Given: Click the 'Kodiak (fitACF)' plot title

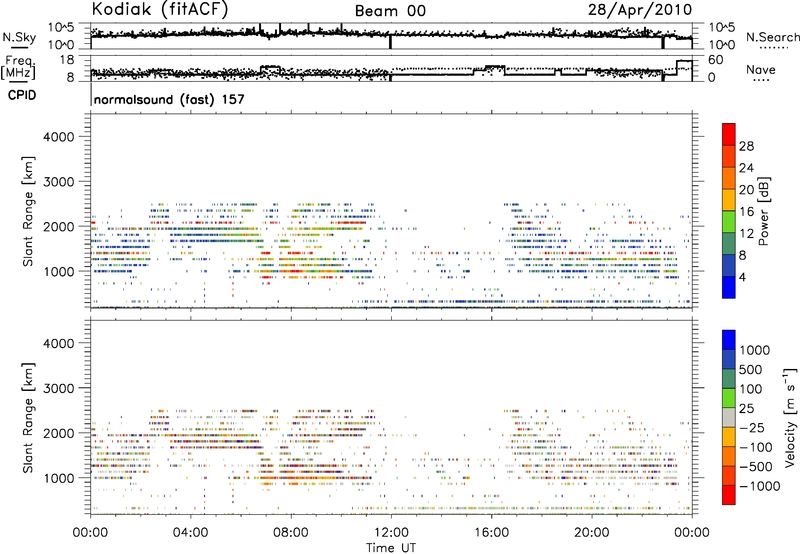Looking at the screenshot, I should coord(160,10).
